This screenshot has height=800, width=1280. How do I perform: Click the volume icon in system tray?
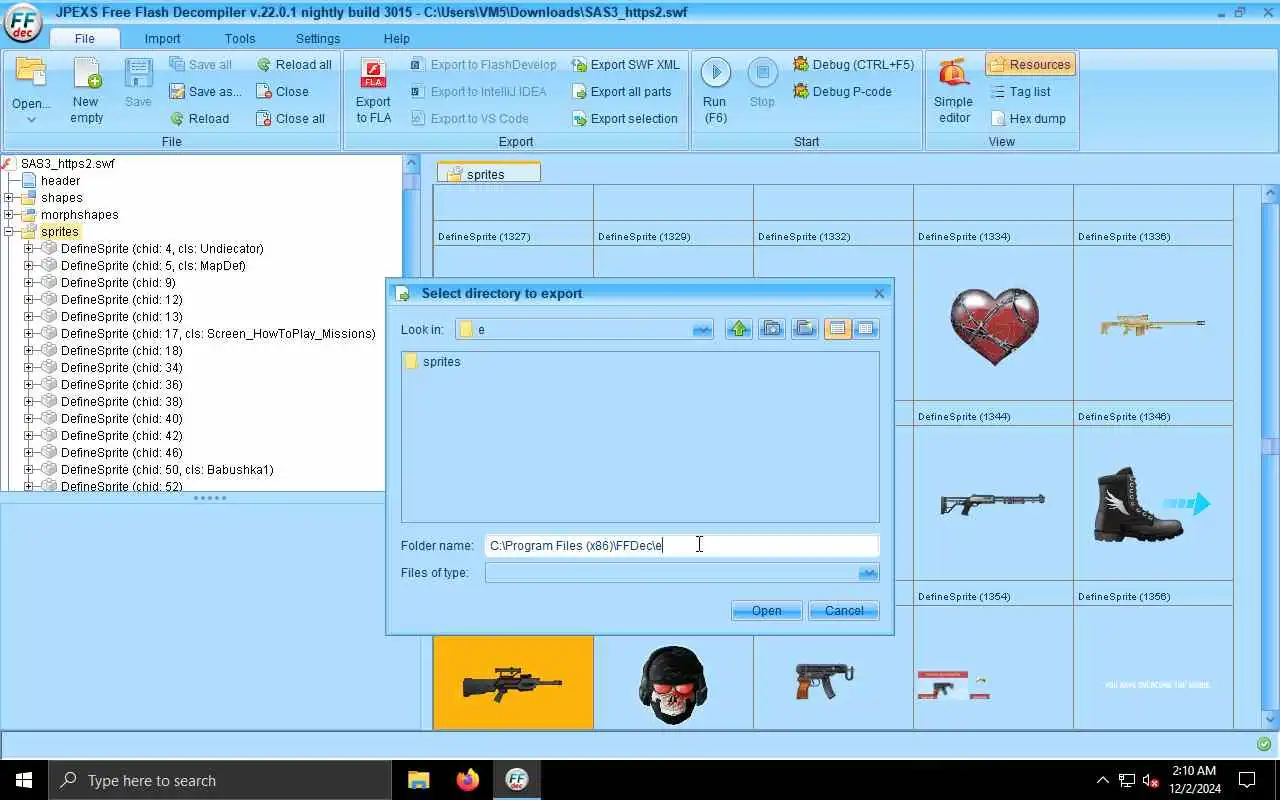pos(1150,780)
